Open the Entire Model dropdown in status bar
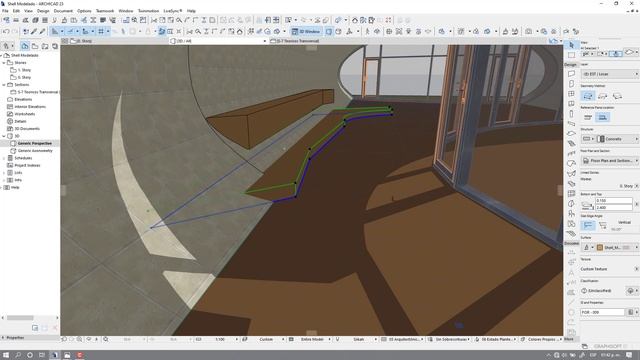The image size is (640, 360). (313, 339)
